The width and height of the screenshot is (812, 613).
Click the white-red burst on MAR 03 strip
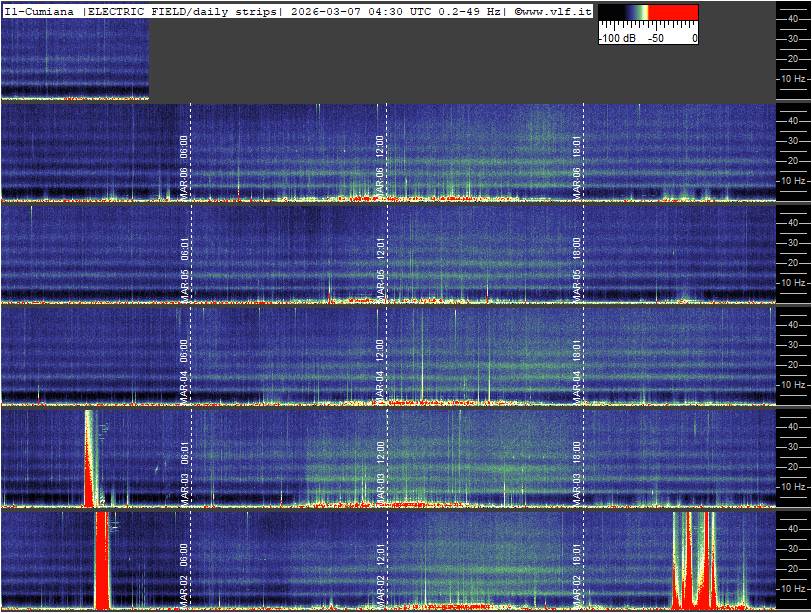91,455
